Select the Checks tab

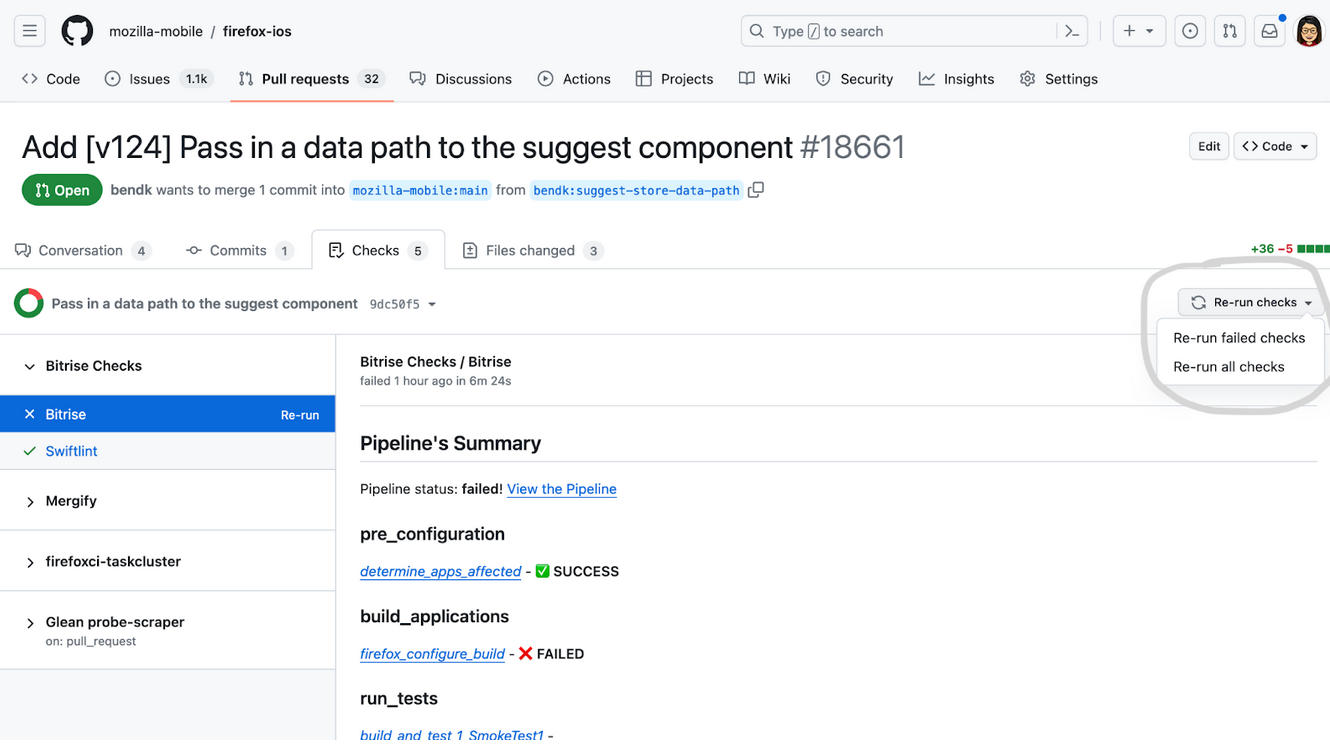click(378, 250)
